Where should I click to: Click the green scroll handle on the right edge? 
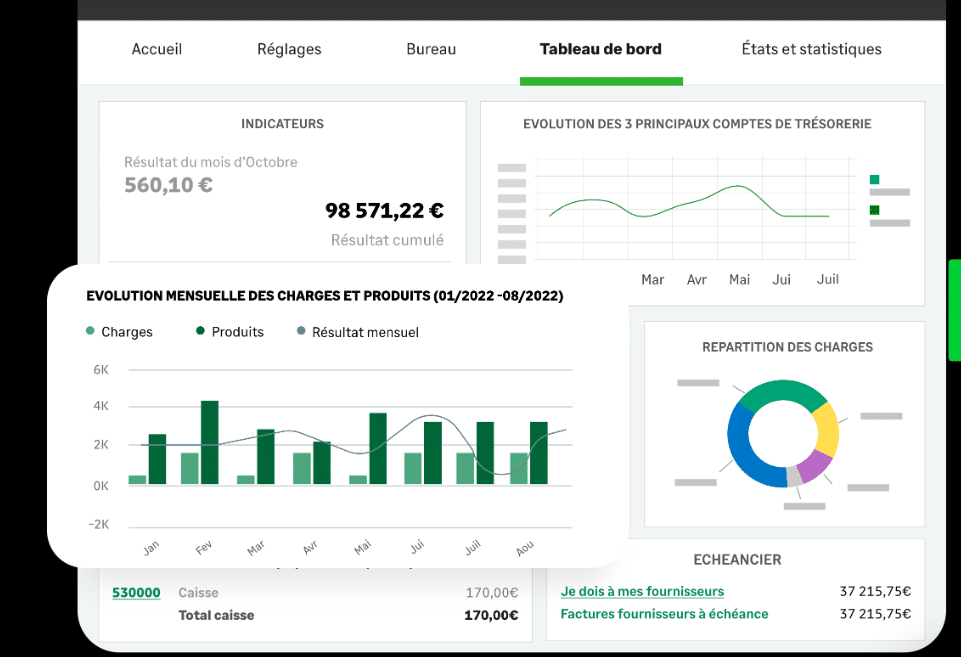click(954, 310)
